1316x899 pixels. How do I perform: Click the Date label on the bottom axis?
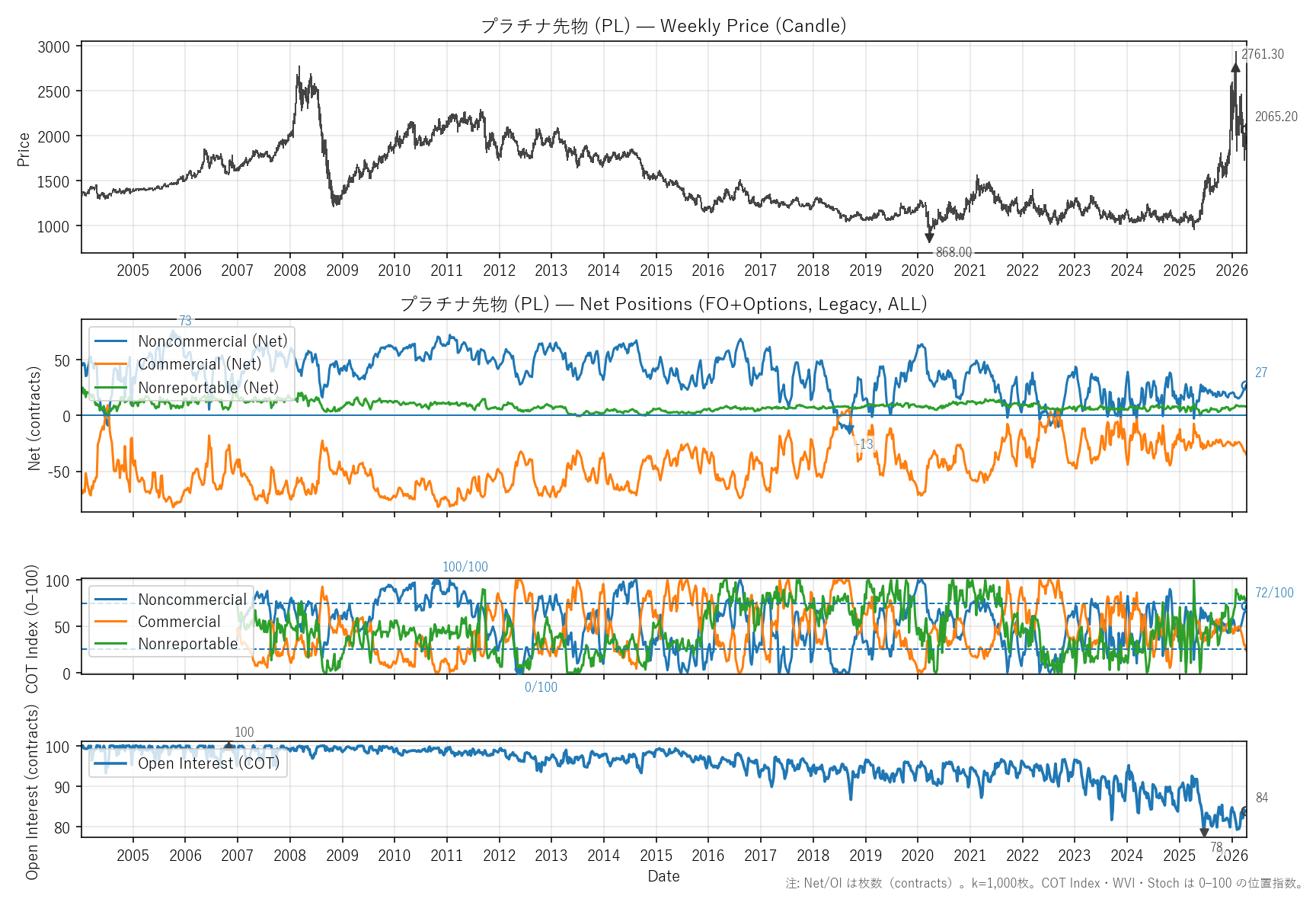(663, 876)
